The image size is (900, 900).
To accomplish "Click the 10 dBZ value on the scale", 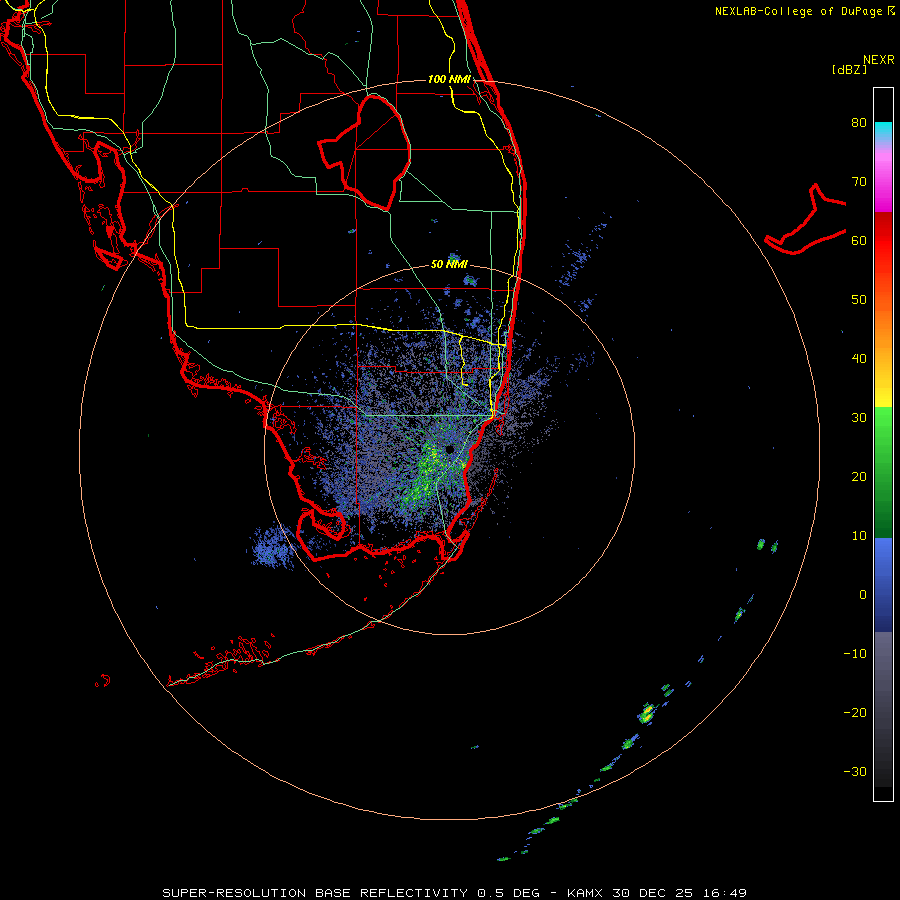I will 859,536.
